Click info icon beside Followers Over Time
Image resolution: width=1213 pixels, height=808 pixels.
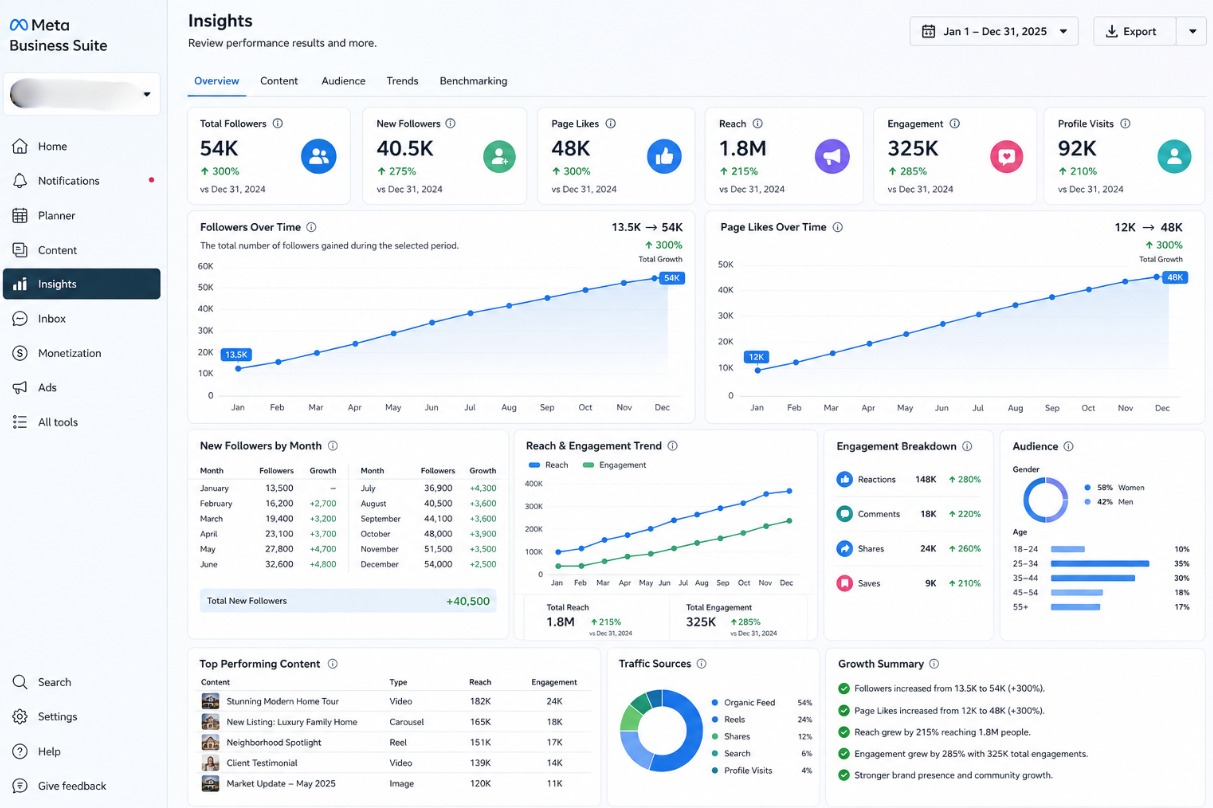click(x=311, y=227)
